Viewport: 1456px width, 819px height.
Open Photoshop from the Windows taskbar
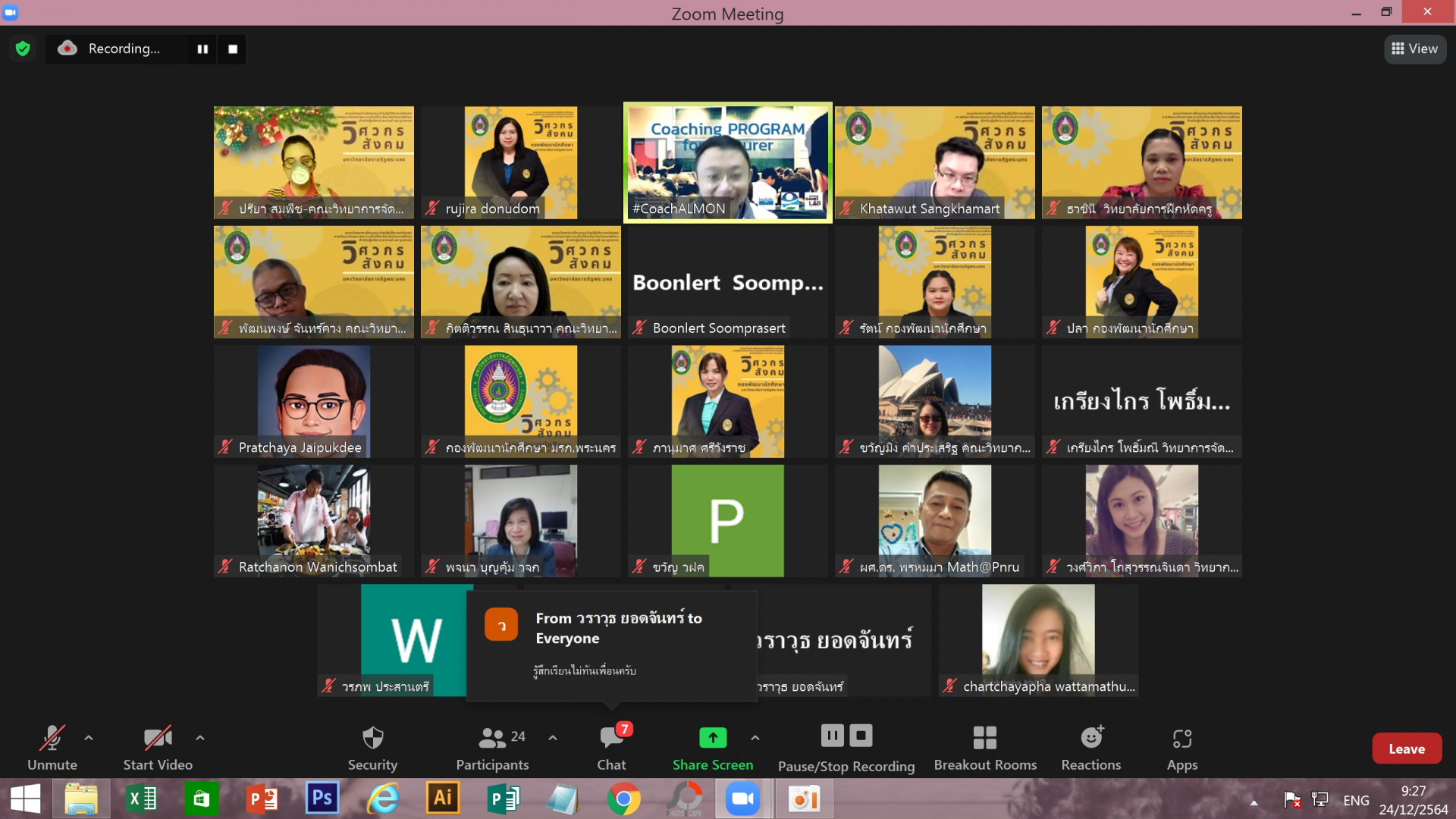pyautogui.click(x=322, y=799)
